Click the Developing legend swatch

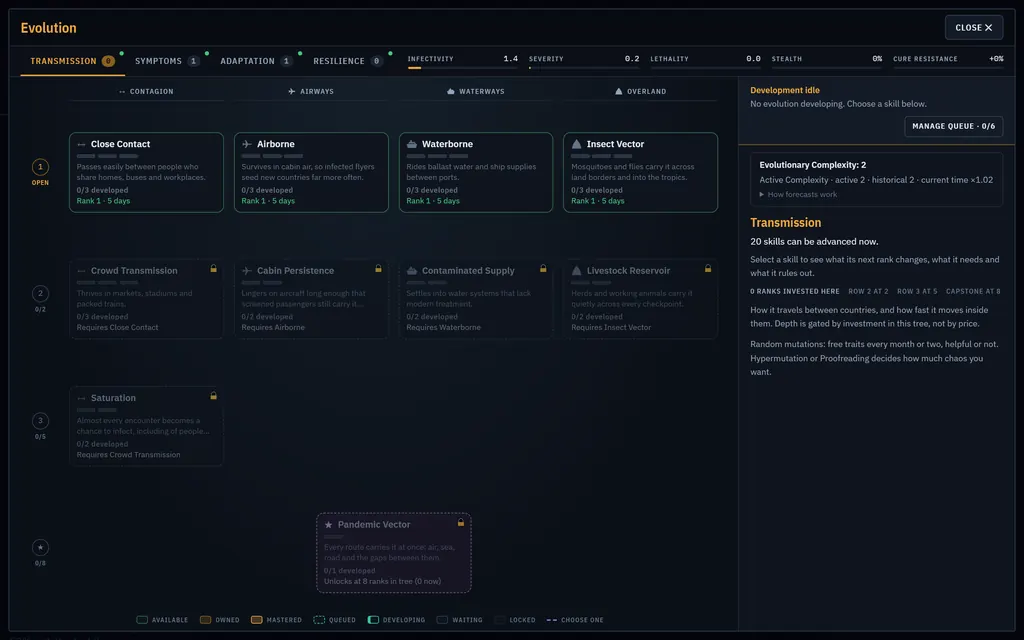pyautogui.click(x=373, y=620)
